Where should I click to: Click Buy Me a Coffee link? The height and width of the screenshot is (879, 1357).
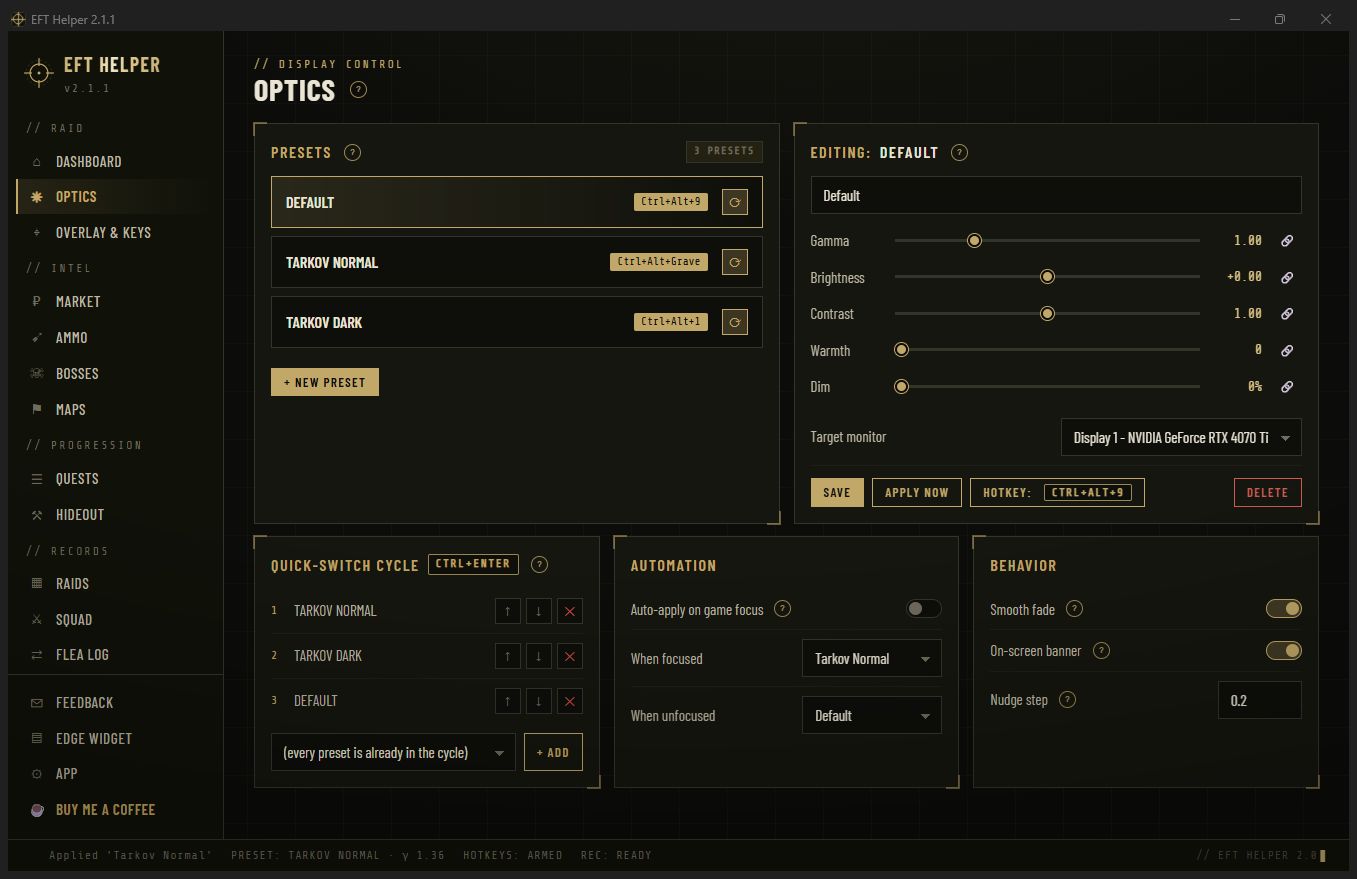[x=116, y=810]
